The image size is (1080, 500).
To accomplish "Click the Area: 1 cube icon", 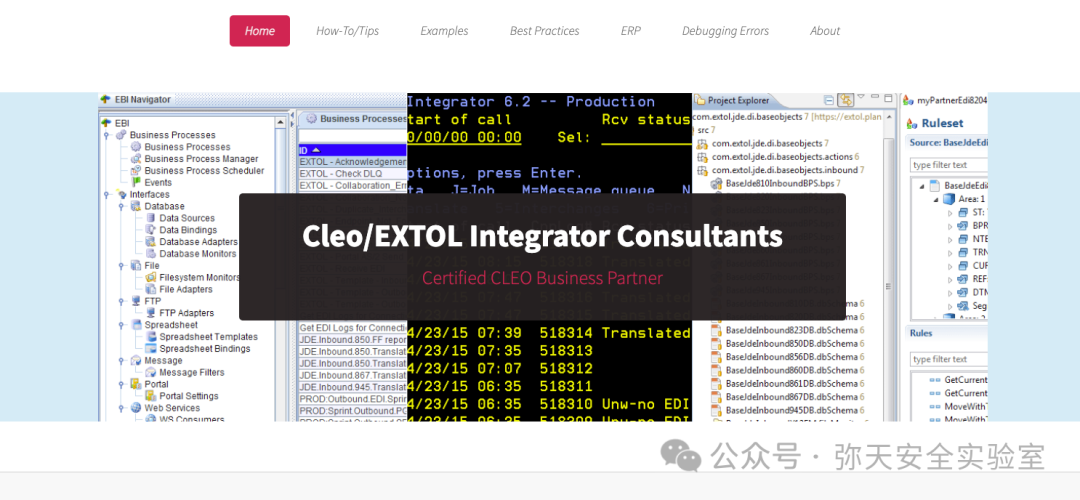I will click(949, 198).
